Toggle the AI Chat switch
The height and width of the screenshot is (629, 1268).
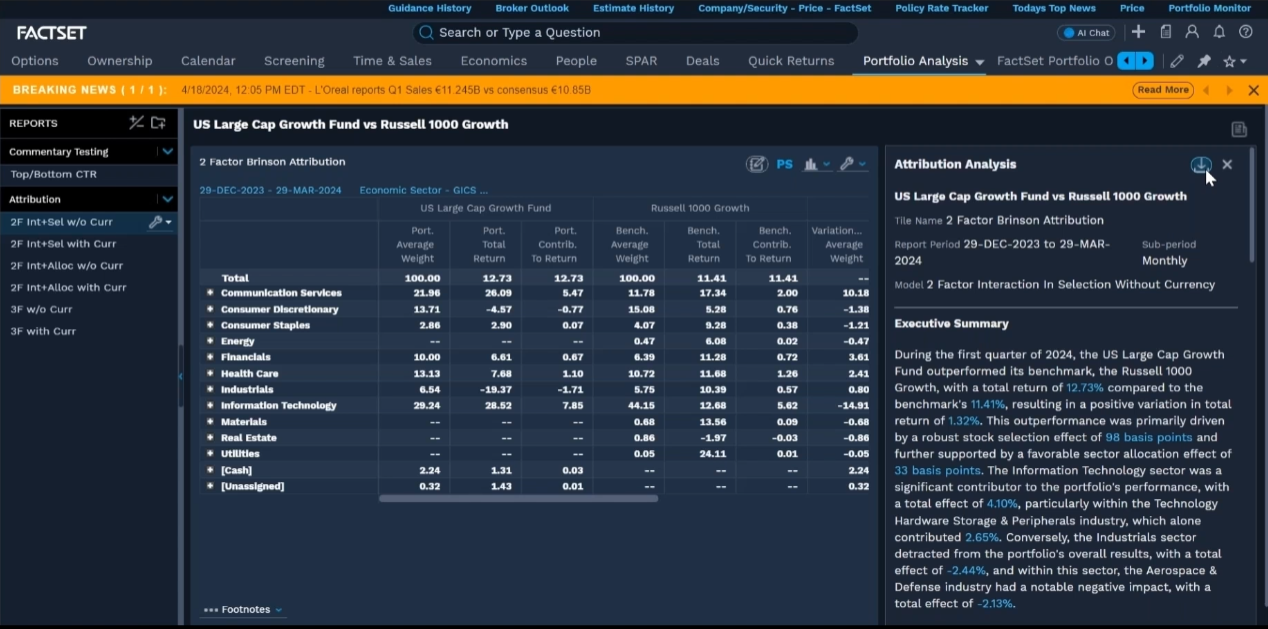1086,33
